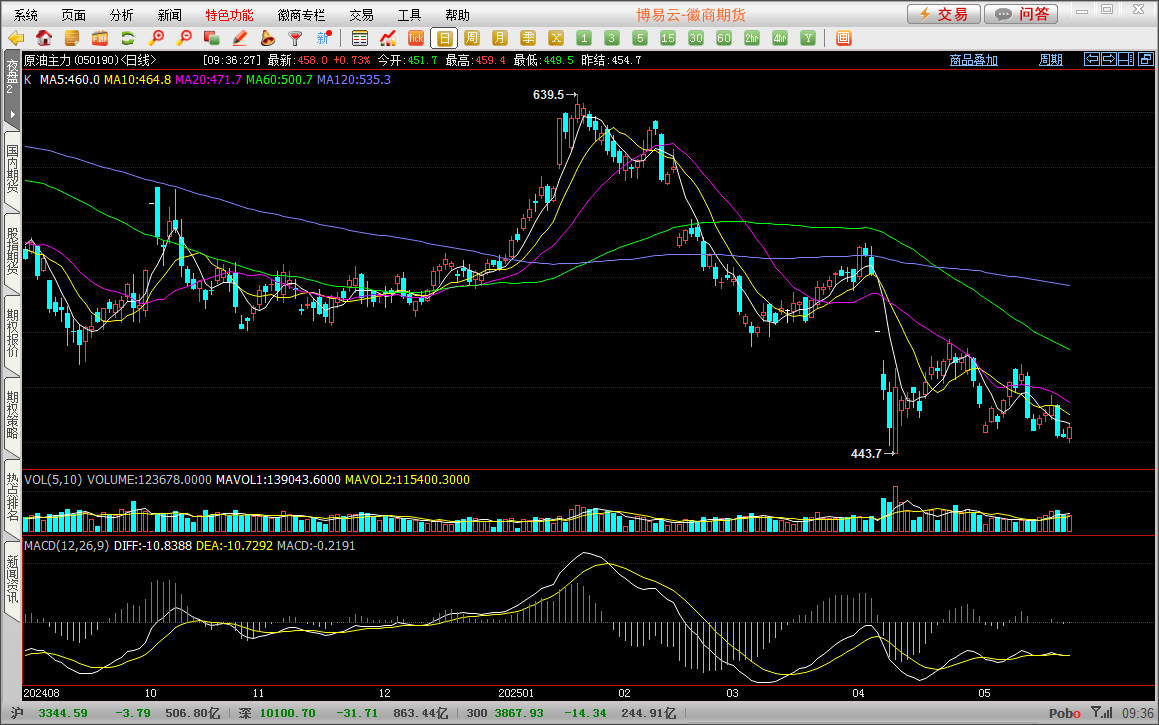Switch to 2hr period

click(x=752, y=38)
